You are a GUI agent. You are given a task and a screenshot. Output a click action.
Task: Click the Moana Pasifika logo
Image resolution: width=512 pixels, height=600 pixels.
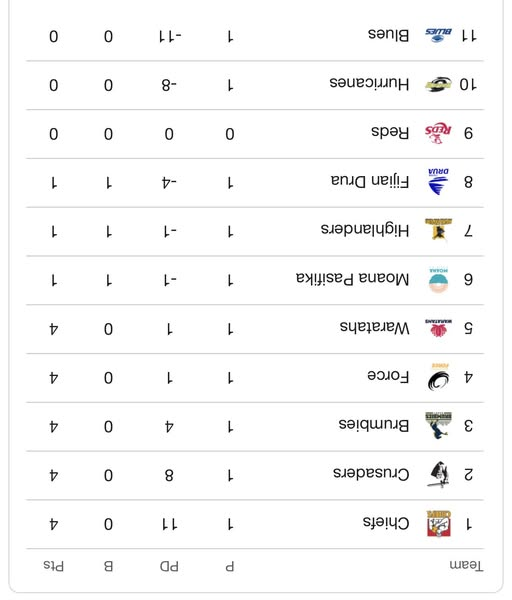[439, 280]
